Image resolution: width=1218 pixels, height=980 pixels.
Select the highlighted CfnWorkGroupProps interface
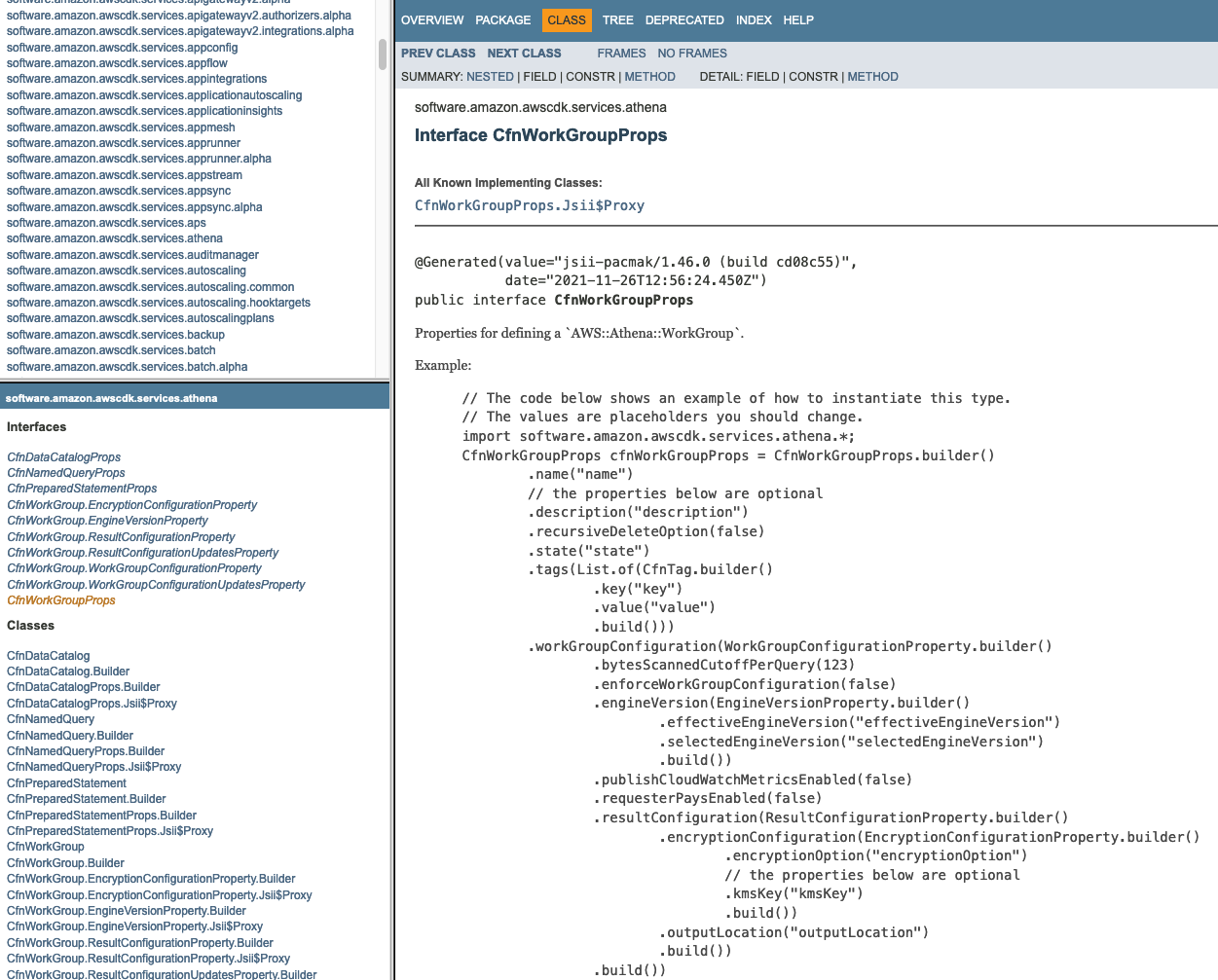(x=61, y=600)
